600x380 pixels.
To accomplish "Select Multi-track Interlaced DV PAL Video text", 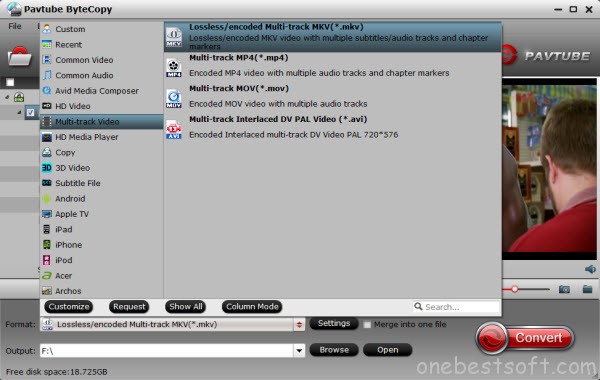I will (278, 119).
